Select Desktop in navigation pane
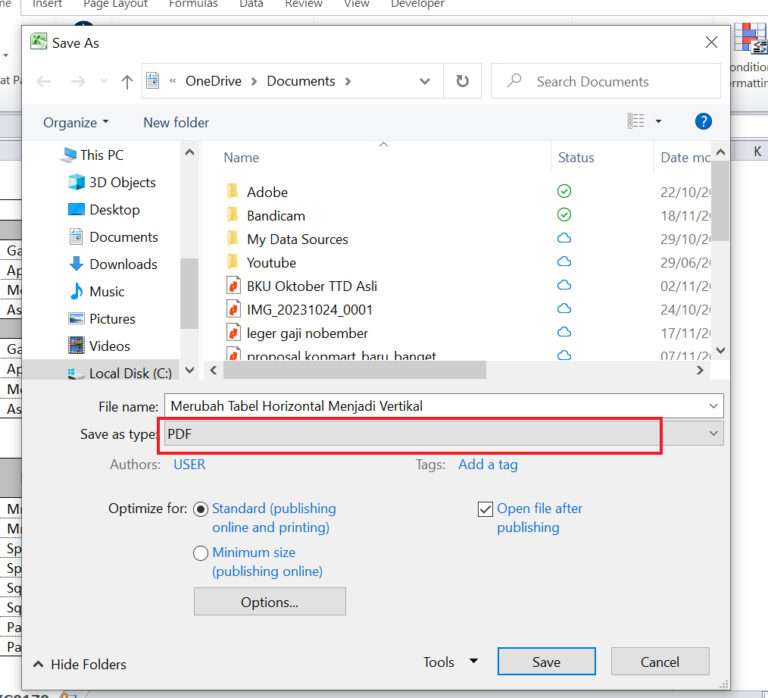Viewport: 768px width, 698px height. 115,210
